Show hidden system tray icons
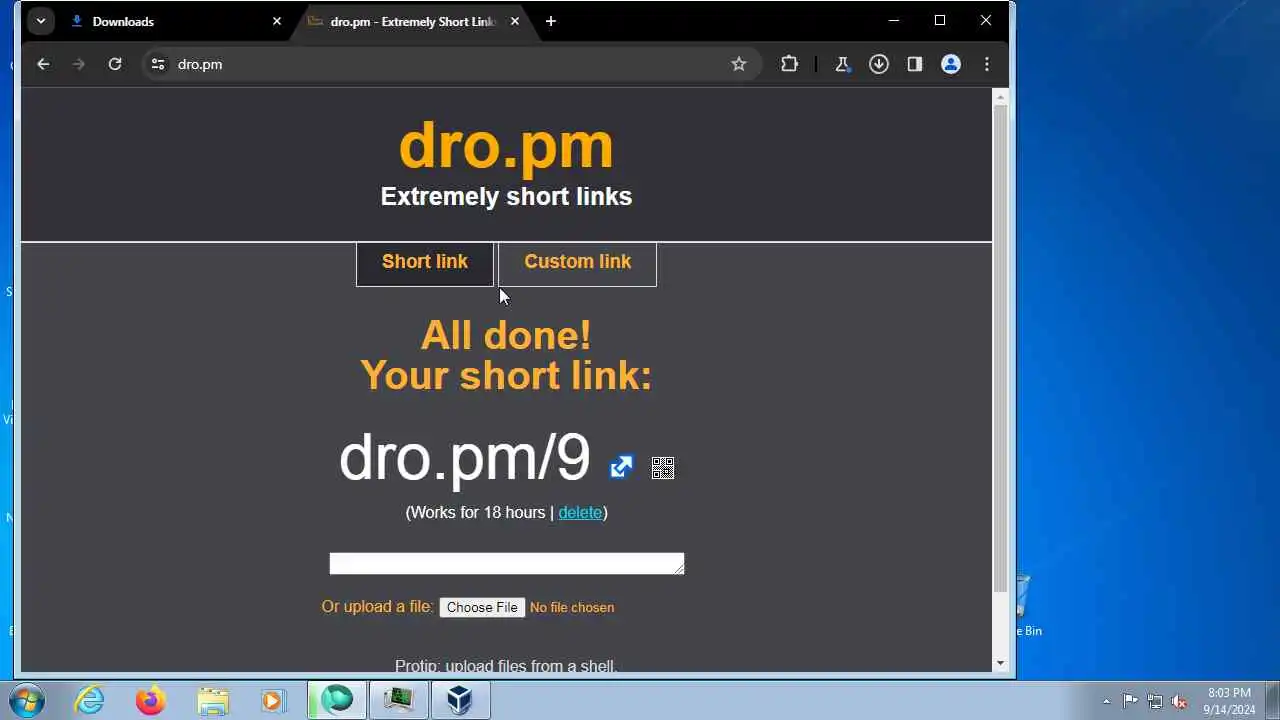The width and height of the screenshot is (1280, 720). pos(1106,701)
